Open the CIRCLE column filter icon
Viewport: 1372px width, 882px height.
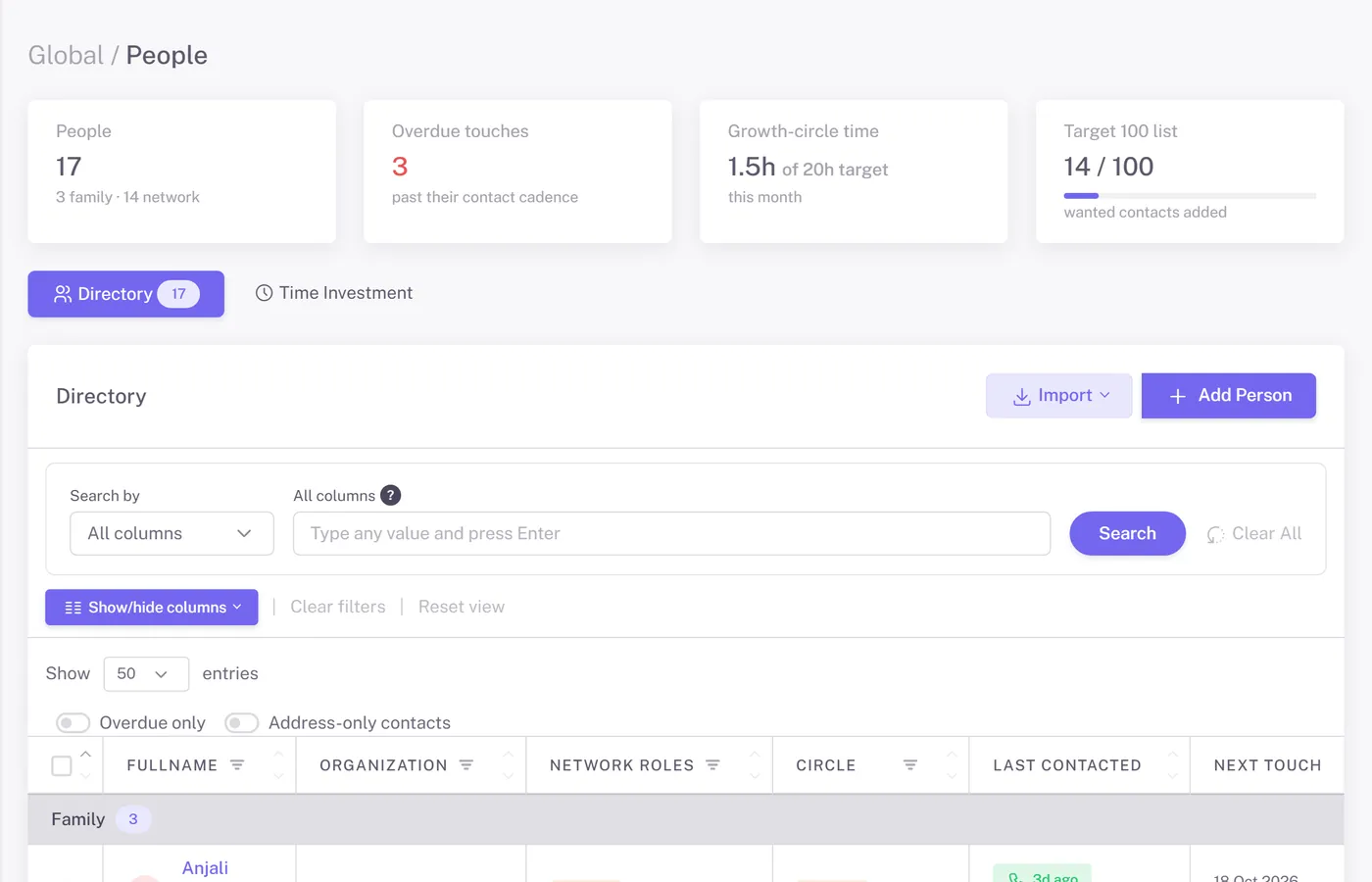click(x=910, y=765)
